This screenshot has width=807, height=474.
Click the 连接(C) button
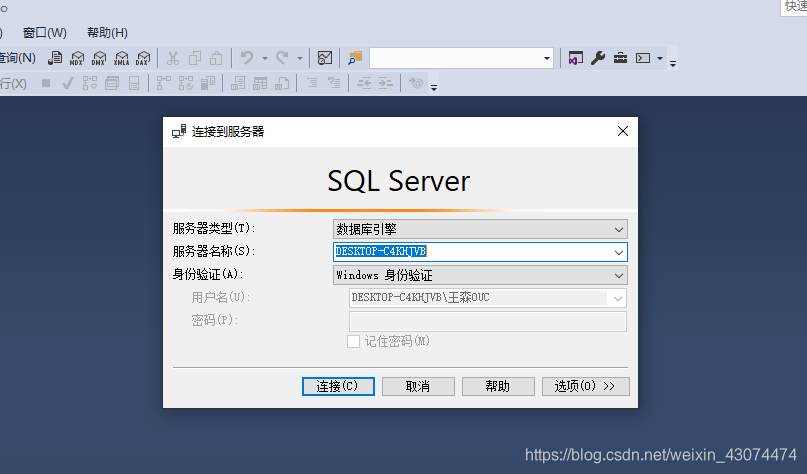point(338,387)
